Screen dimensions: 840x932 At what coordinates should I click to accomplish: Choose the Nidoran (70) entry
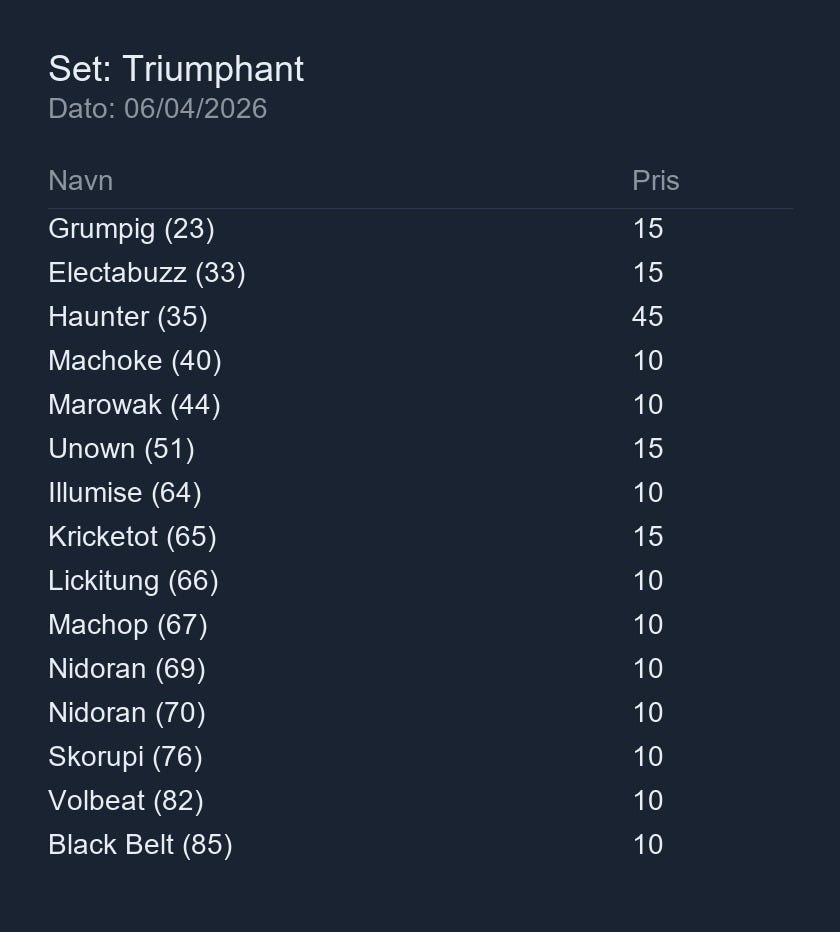(x=126, y=713)
